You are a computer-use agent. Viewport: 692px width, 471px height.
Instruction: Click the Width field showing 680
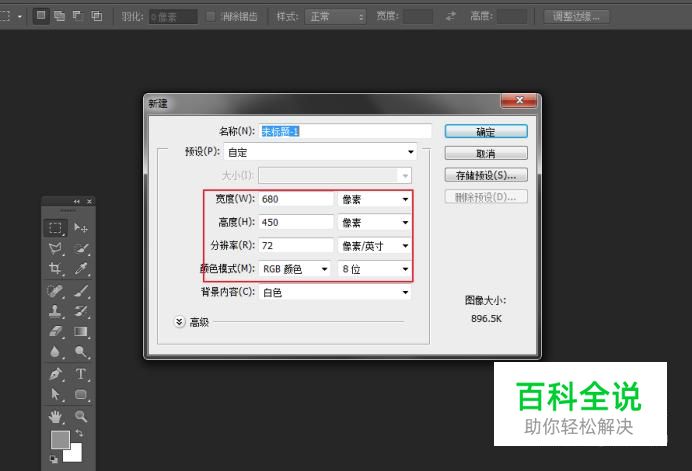pyautogui.click(x=296, y=199)
